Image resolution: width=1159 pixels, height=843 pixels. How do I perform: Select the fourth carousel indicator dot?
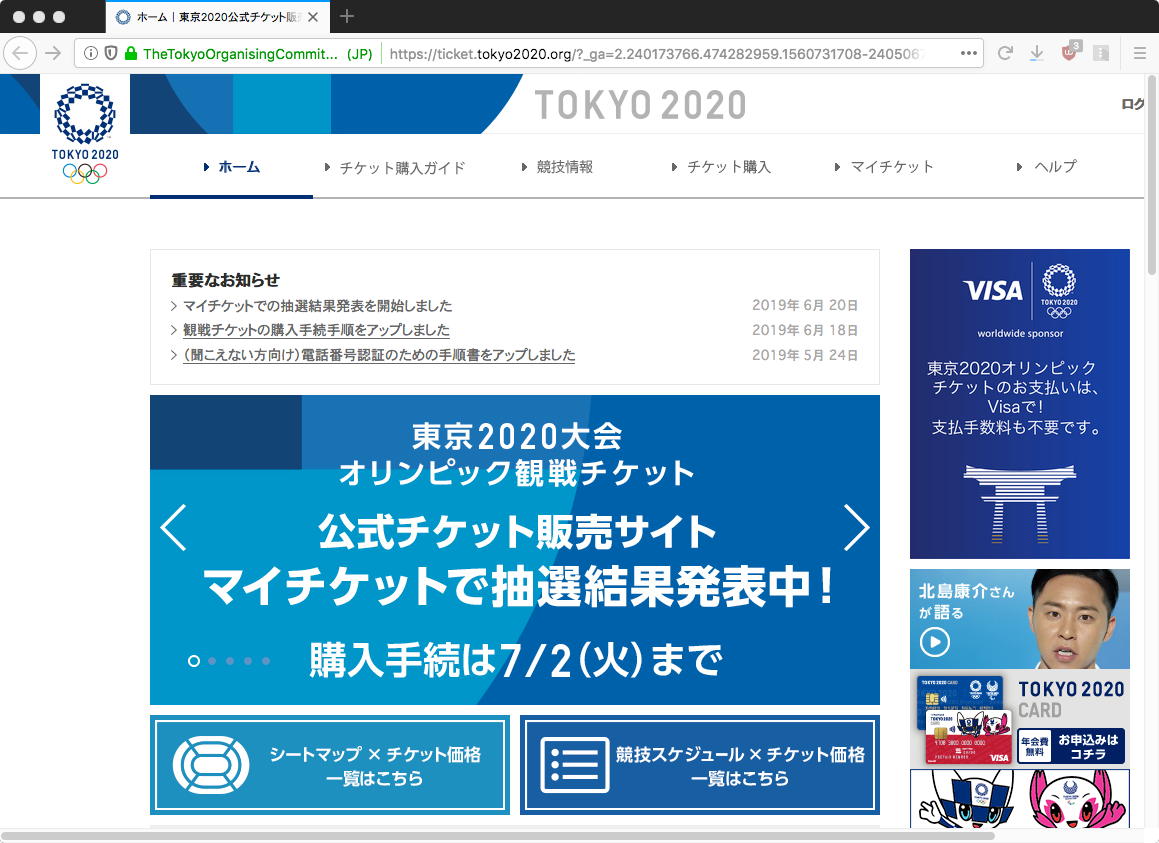(x=248, y=661)
